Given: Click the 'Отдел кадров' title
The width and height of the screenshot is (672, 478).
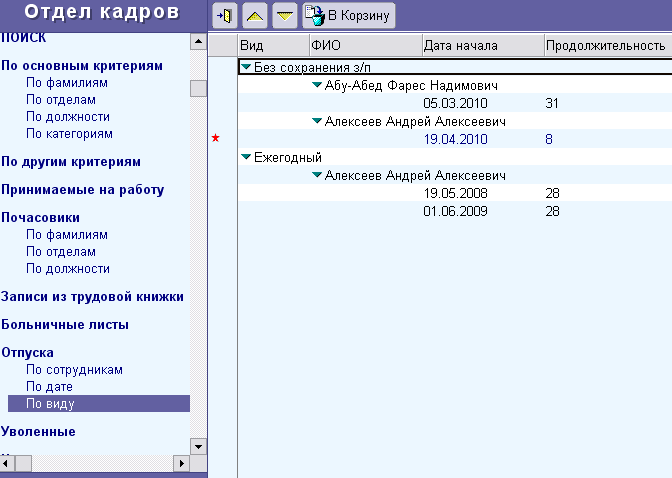Looking at the screenshot, I should [x=102, y=12].
